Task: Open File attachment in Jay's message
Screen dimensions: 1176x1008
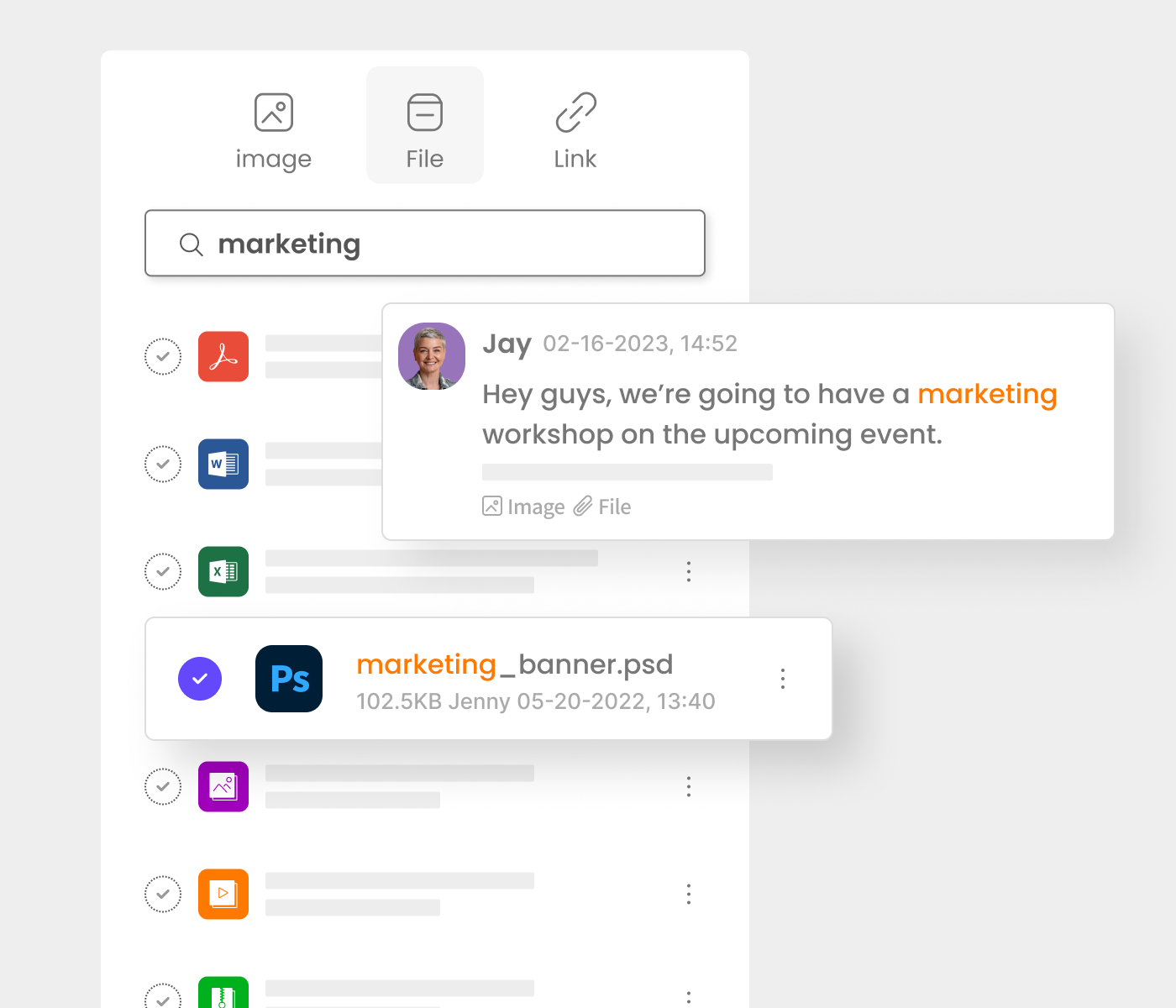Action: tap(602, 507)
